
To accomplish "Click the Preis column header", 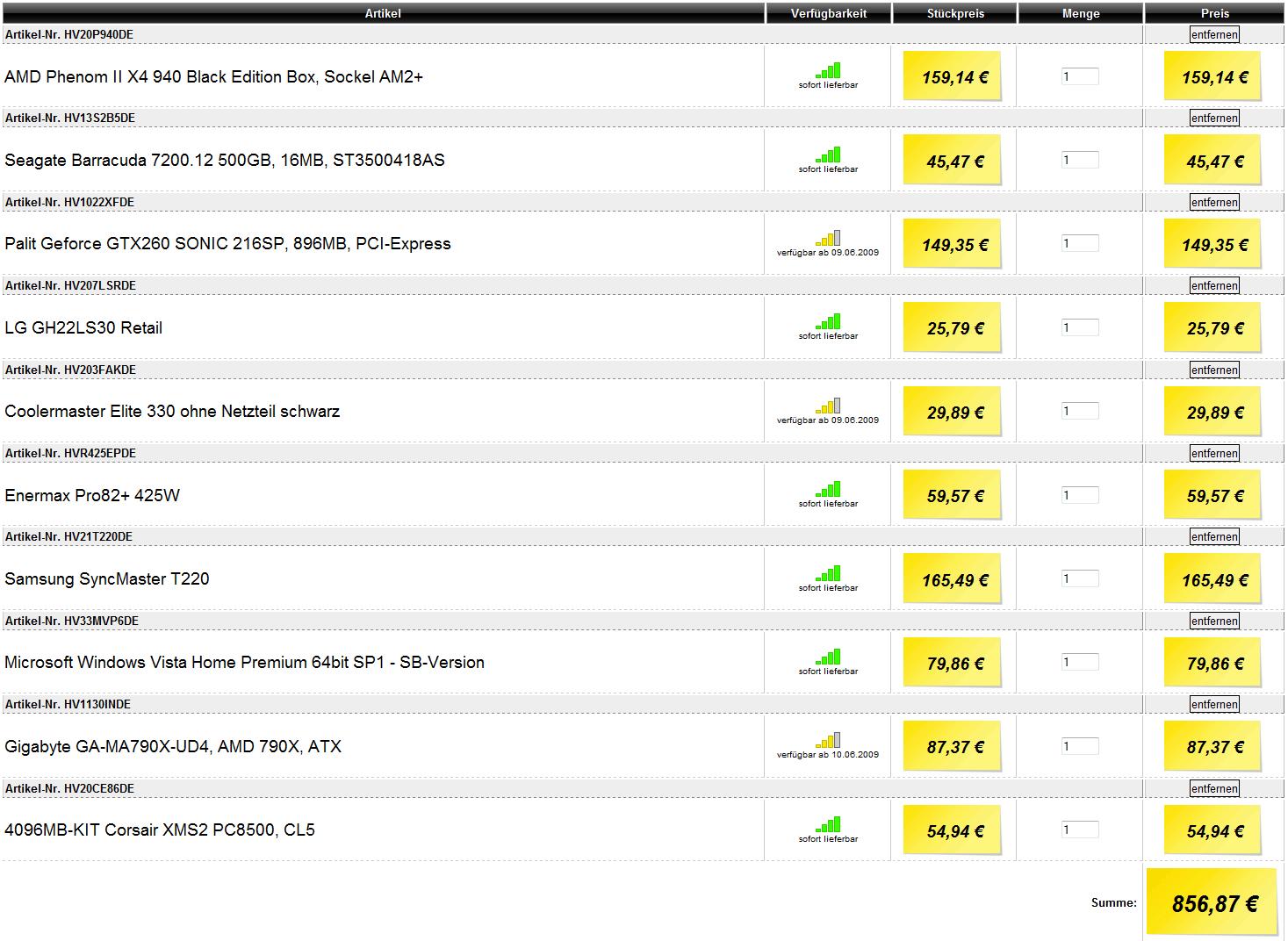I will tap(1215, 13).
